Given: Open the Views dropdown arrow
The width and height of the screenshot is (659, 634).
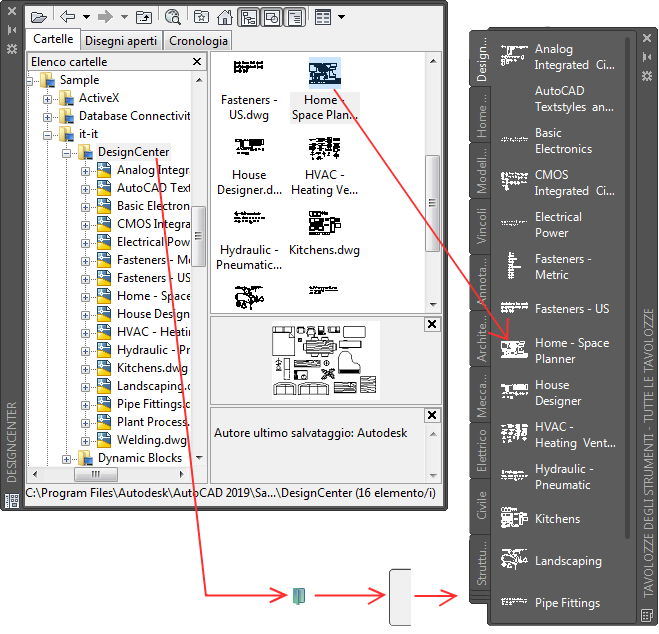Looking at the screenshot, I should click(x=341, y=17).
